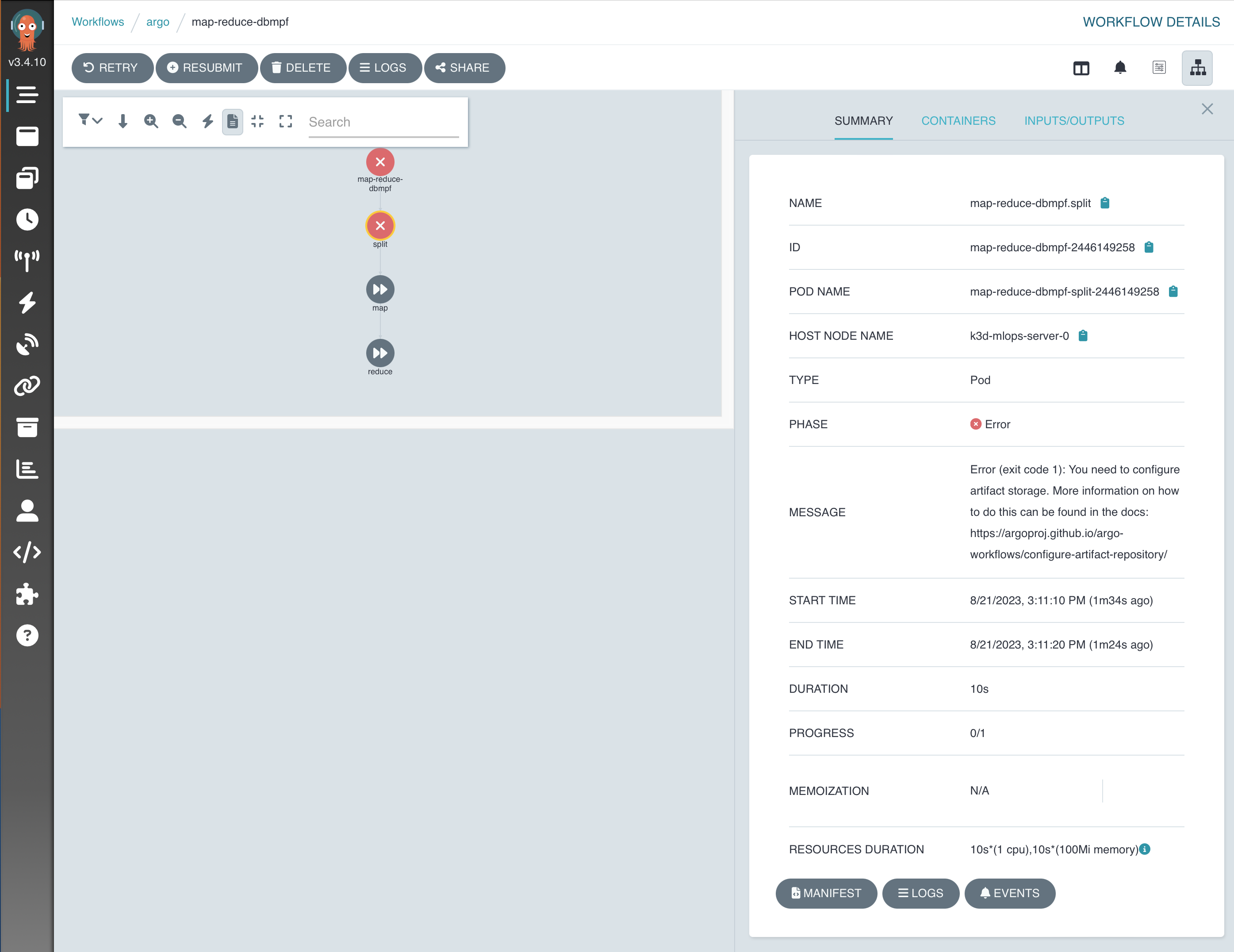Open Help question mark icon
Viewport: 1234px width, 952px height.
click(27, 636)
